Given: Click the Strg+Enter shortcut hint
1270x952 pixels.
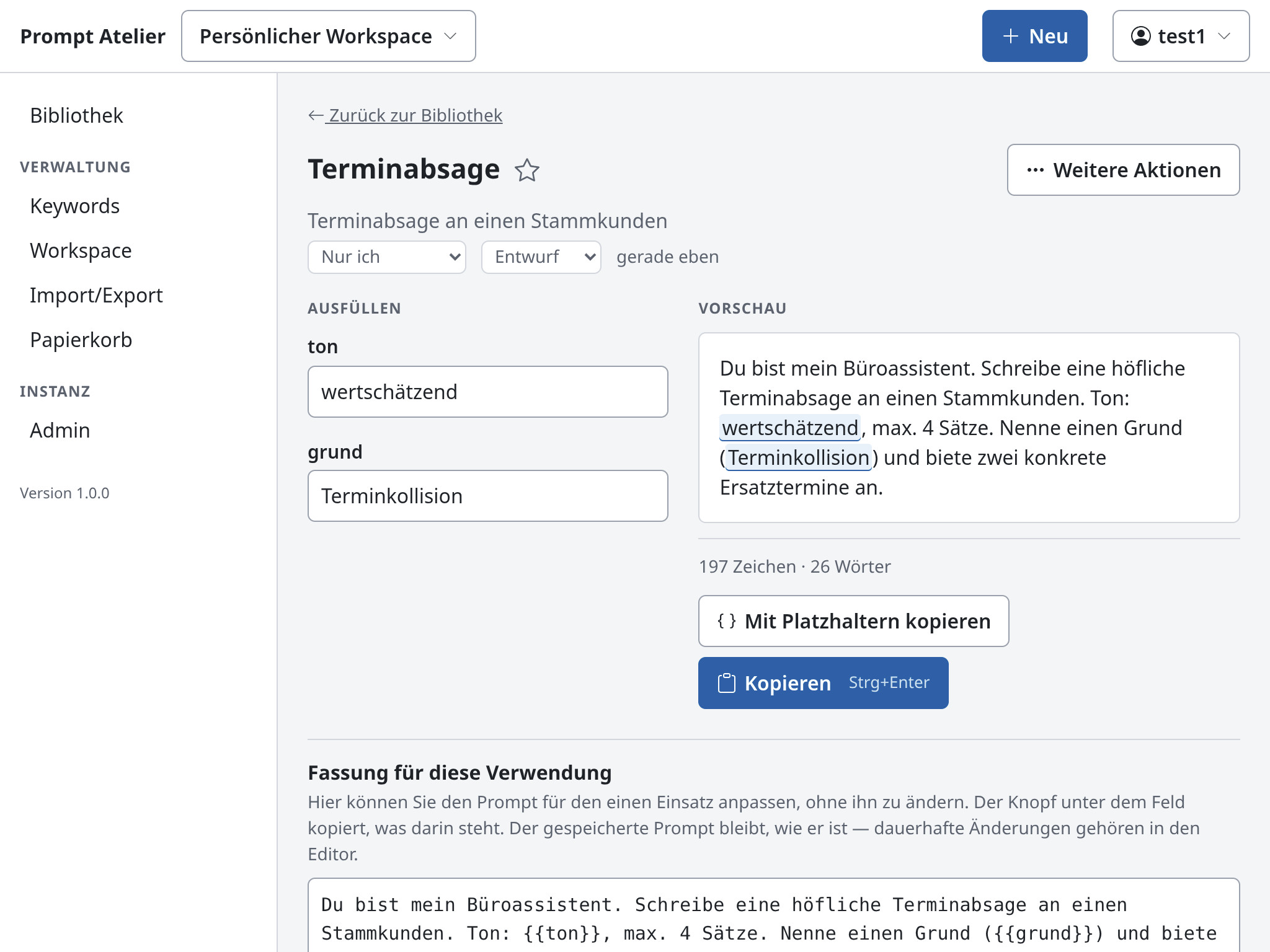Looking at the screenshot, I should pos(889,682).
